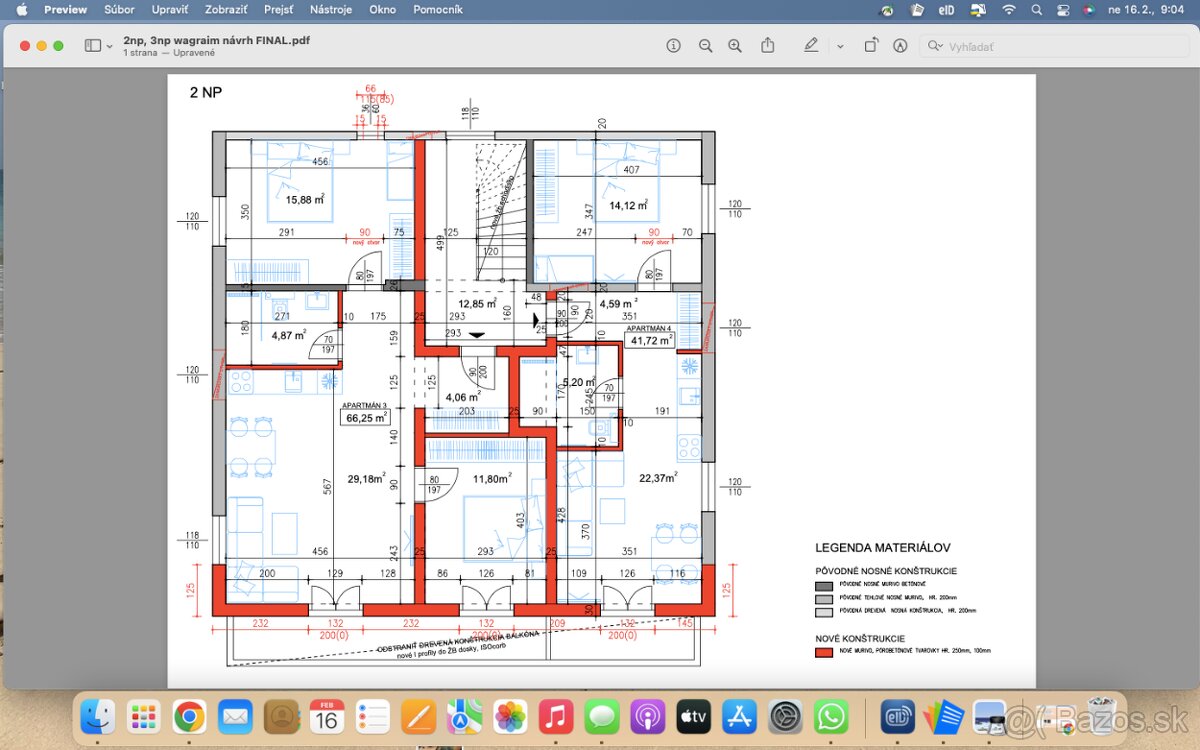This screenshot has width=1200, height=750.
Task: Rotate the floor plan page
Action: 871,45
